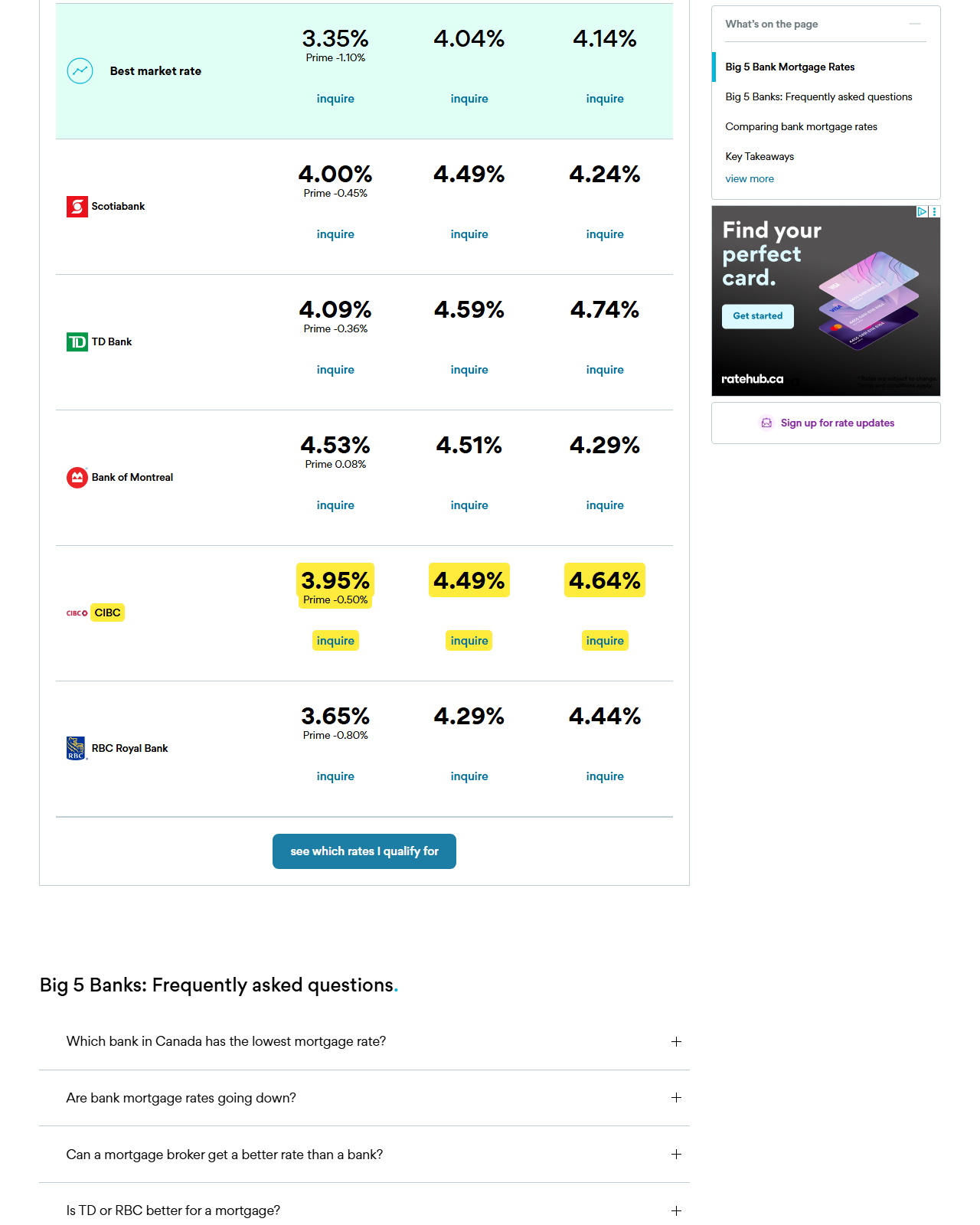Viewport: 980px width, 1225px height.
Task: Click the RBC Royal Bank logo icon
Action: (x=77, y=748)
